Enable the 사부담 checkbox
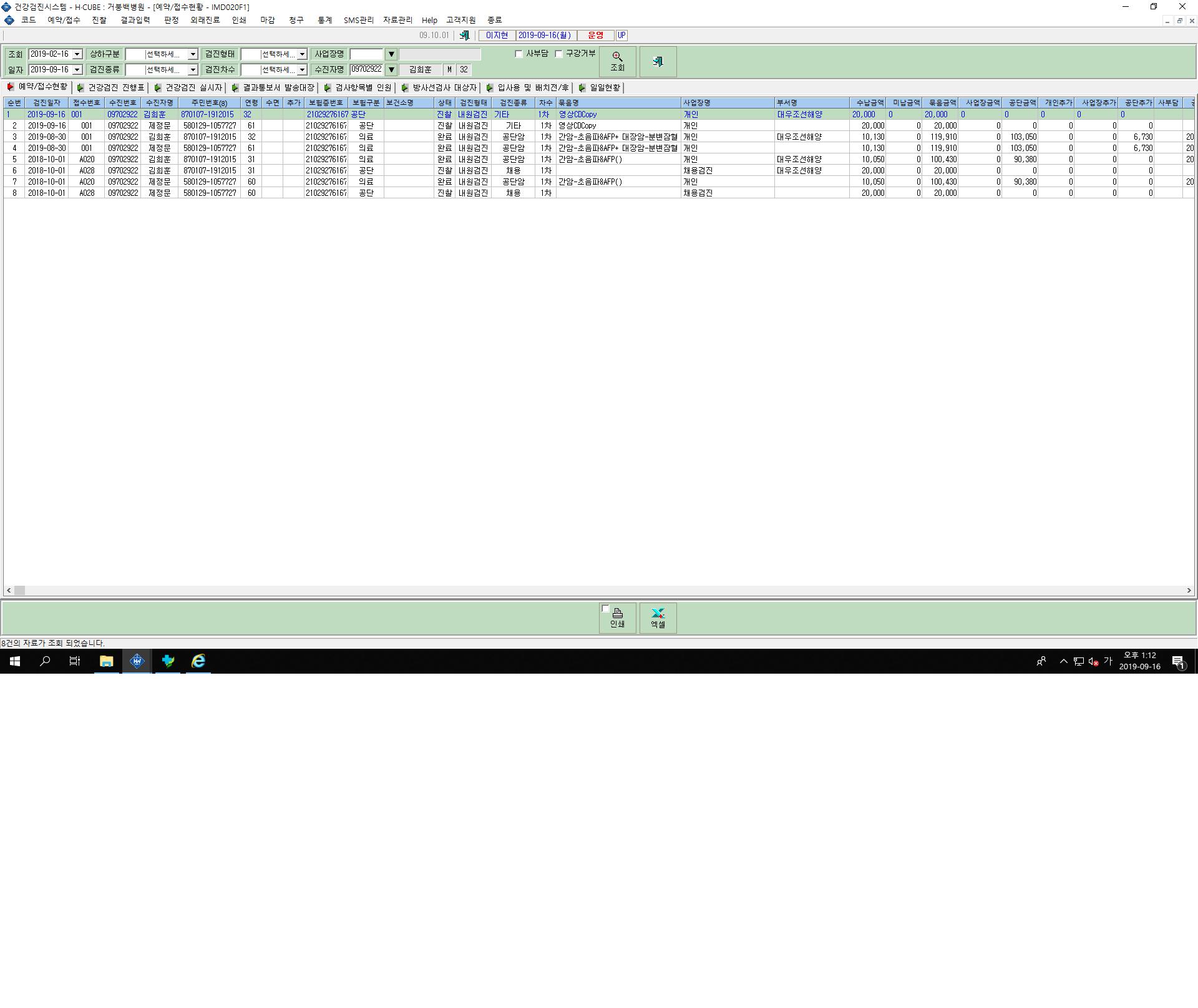 [519, 54]
